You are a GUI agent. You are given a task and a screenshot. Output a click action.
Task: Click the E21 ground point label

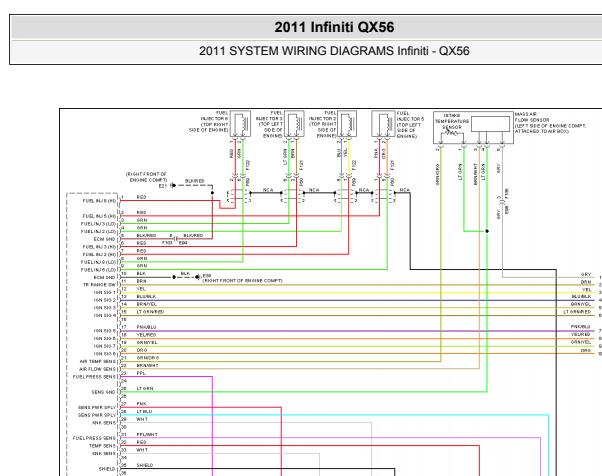coord(163,186)
